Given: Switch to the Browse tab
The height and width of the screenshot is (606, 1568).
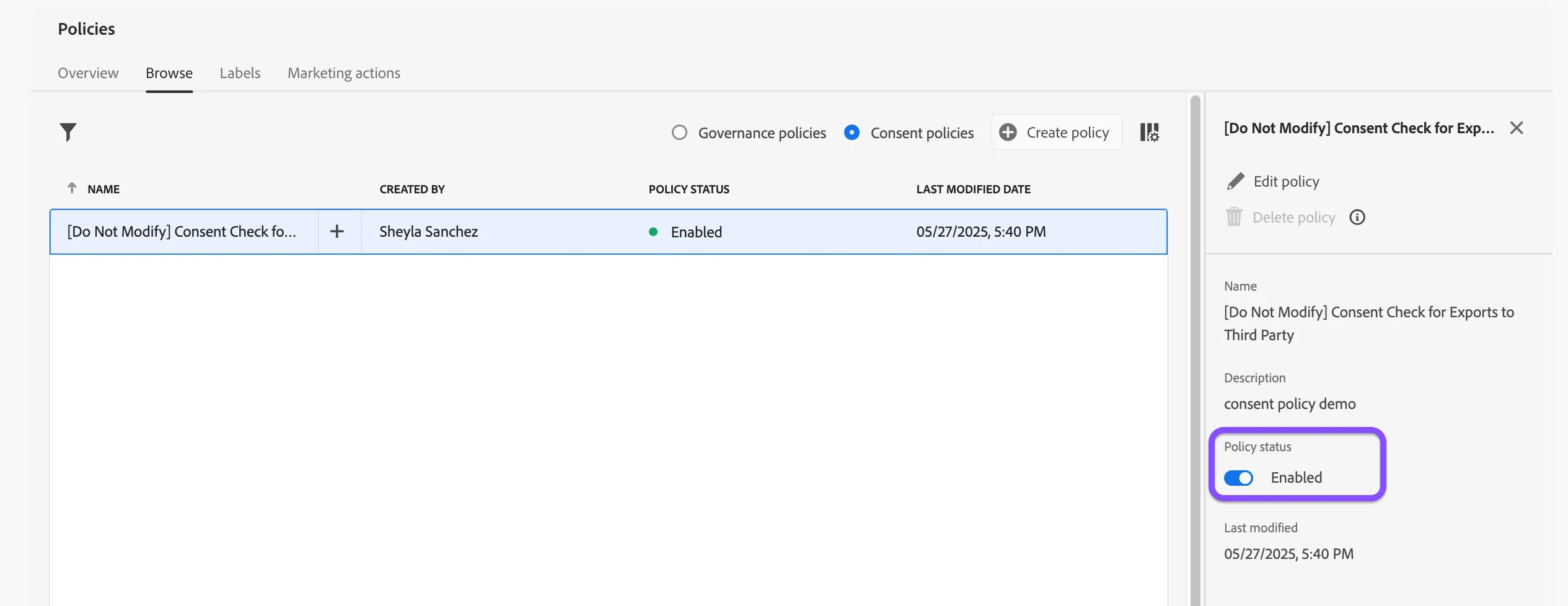Looking at the screenshot, I should point(169,73).
